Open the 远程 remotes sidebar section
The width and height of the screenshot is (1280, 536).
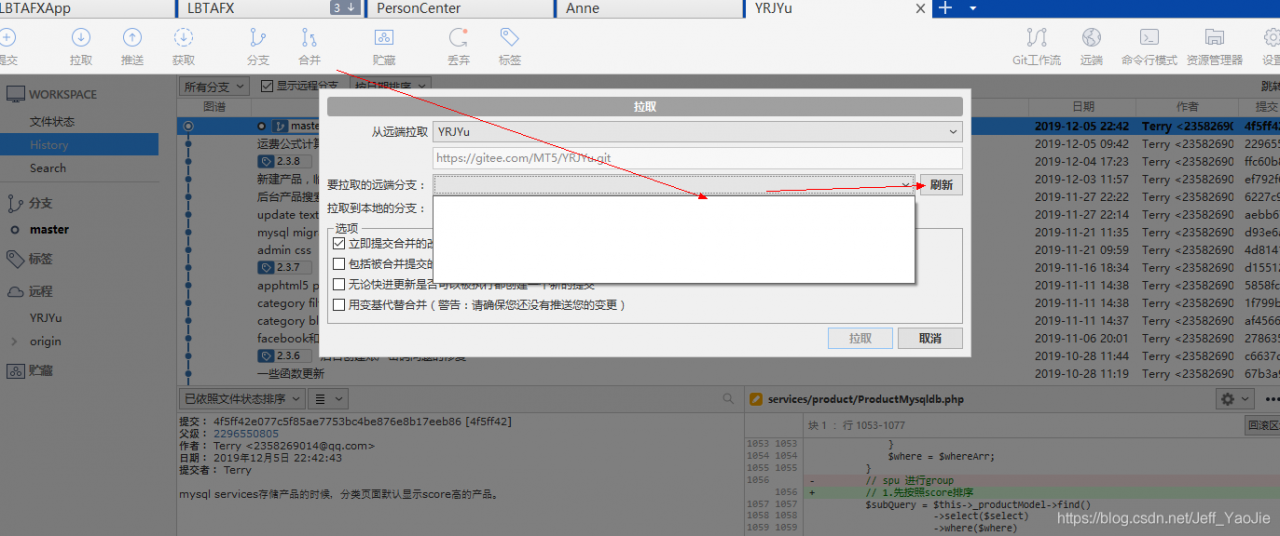pos(41,292)
